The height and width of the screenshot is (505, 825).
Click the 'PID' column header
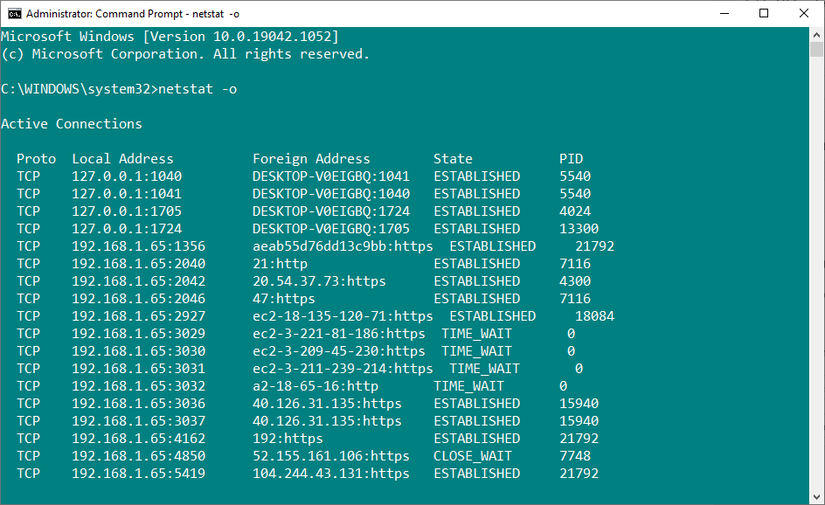[571, 159]
